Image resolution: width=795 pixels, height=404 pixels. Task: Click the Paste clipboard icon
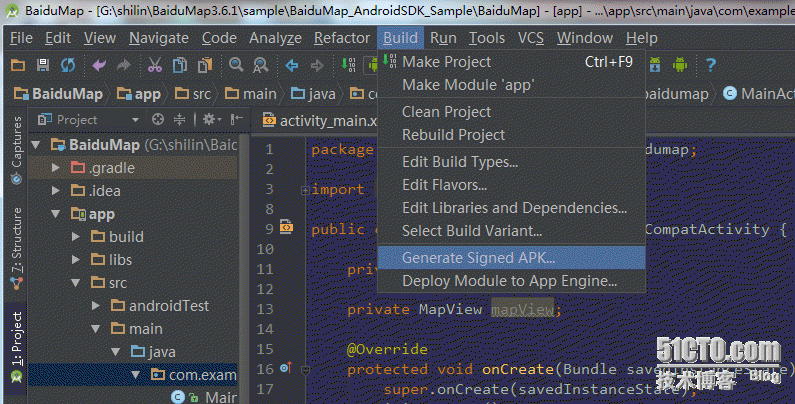(205, 65)
